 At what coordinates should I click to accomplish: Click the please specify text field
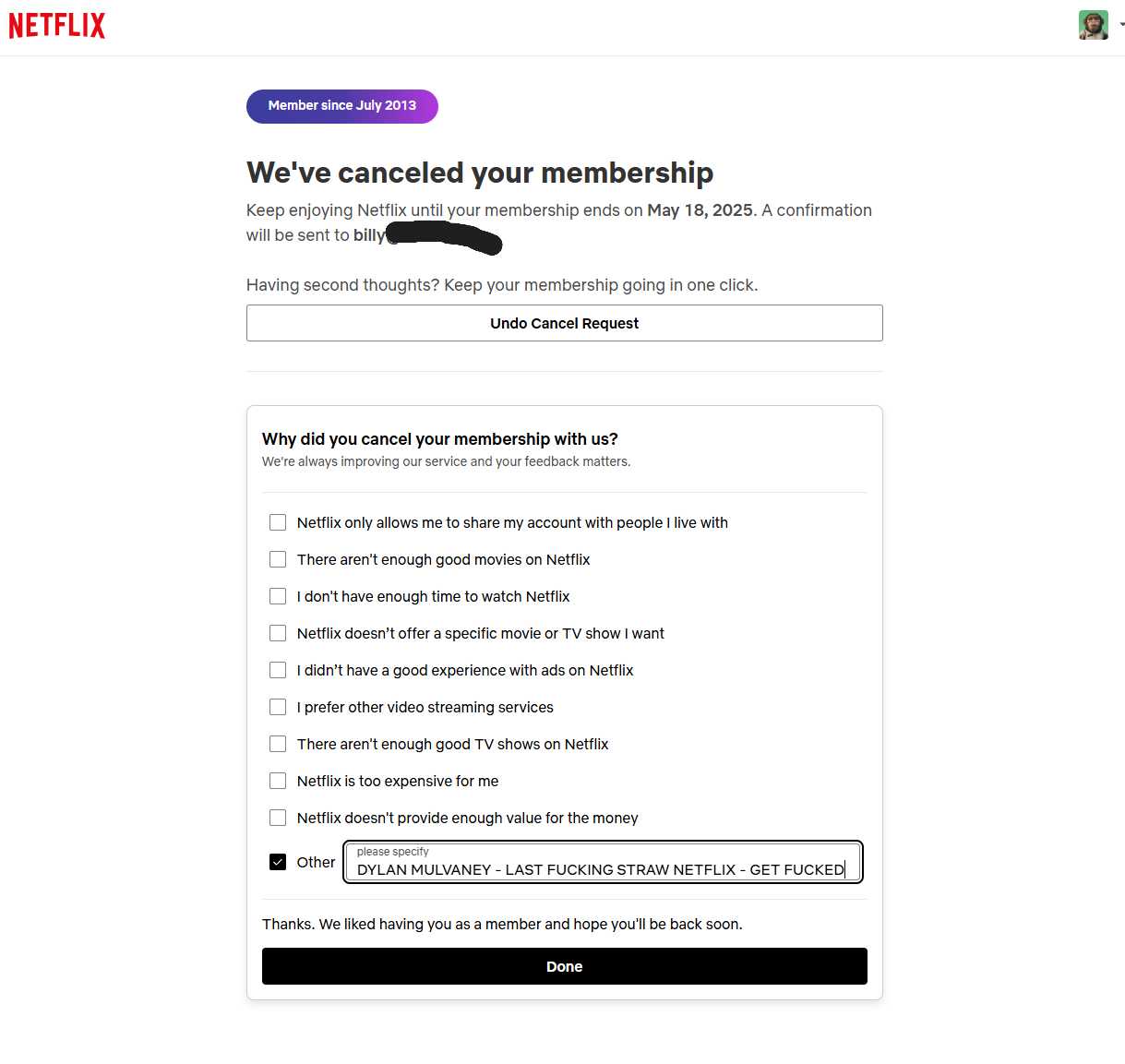[603, 862]
